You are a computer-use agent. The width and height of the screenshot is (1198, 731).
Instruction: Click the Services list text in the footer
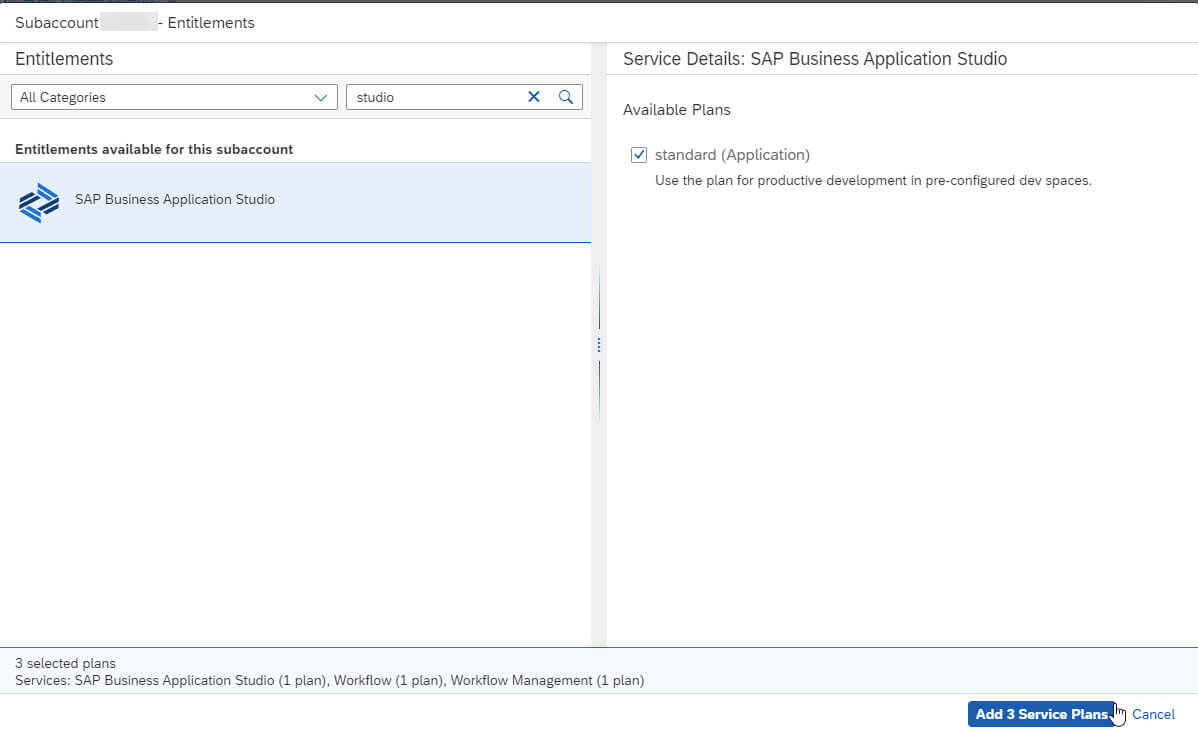pyautogui.click(x=329, y=680)
